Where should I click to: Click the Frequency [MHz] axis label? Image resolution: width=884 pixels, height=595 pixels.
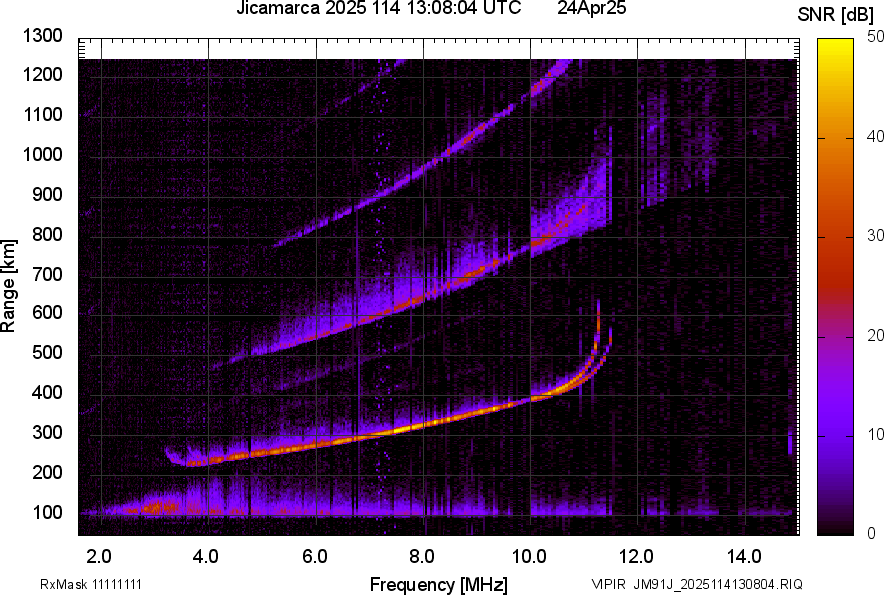(438, 584)
